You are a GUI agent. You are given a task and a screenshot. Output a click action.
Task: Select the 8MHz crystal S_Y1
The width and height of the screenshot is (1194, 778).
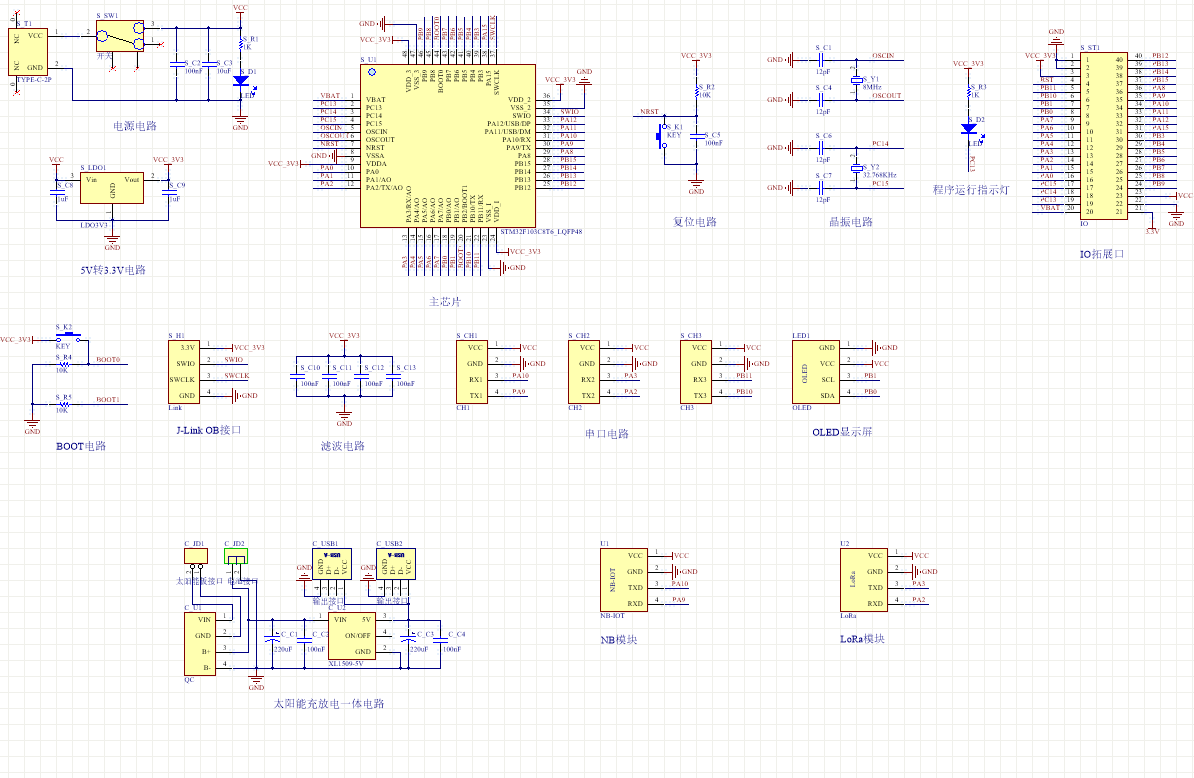(857, 80)
